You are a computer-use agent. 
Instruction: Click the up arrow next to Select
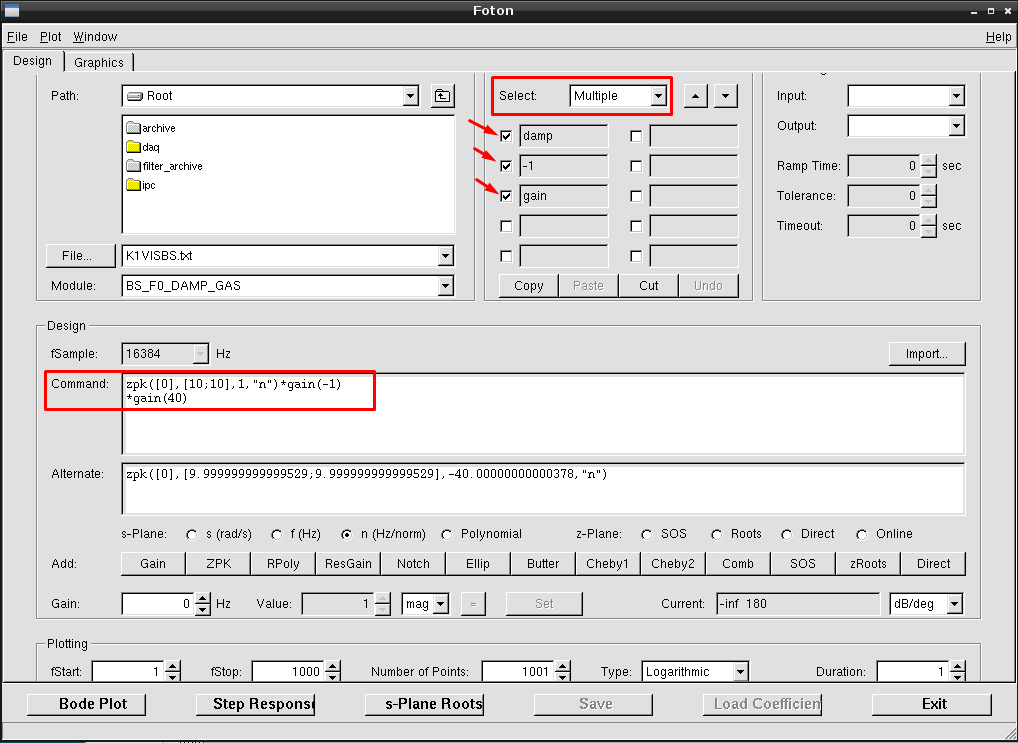click(x=697, y=96)
